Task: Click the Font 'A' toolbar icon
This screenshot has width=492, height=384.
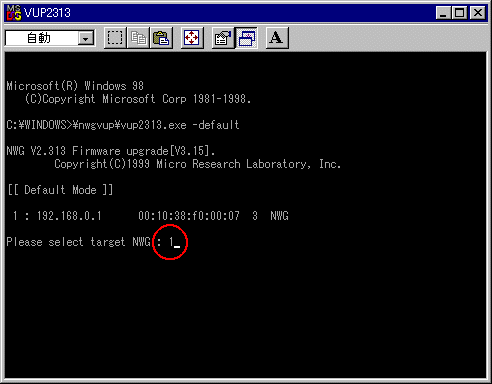Action: tap(277, 38)
